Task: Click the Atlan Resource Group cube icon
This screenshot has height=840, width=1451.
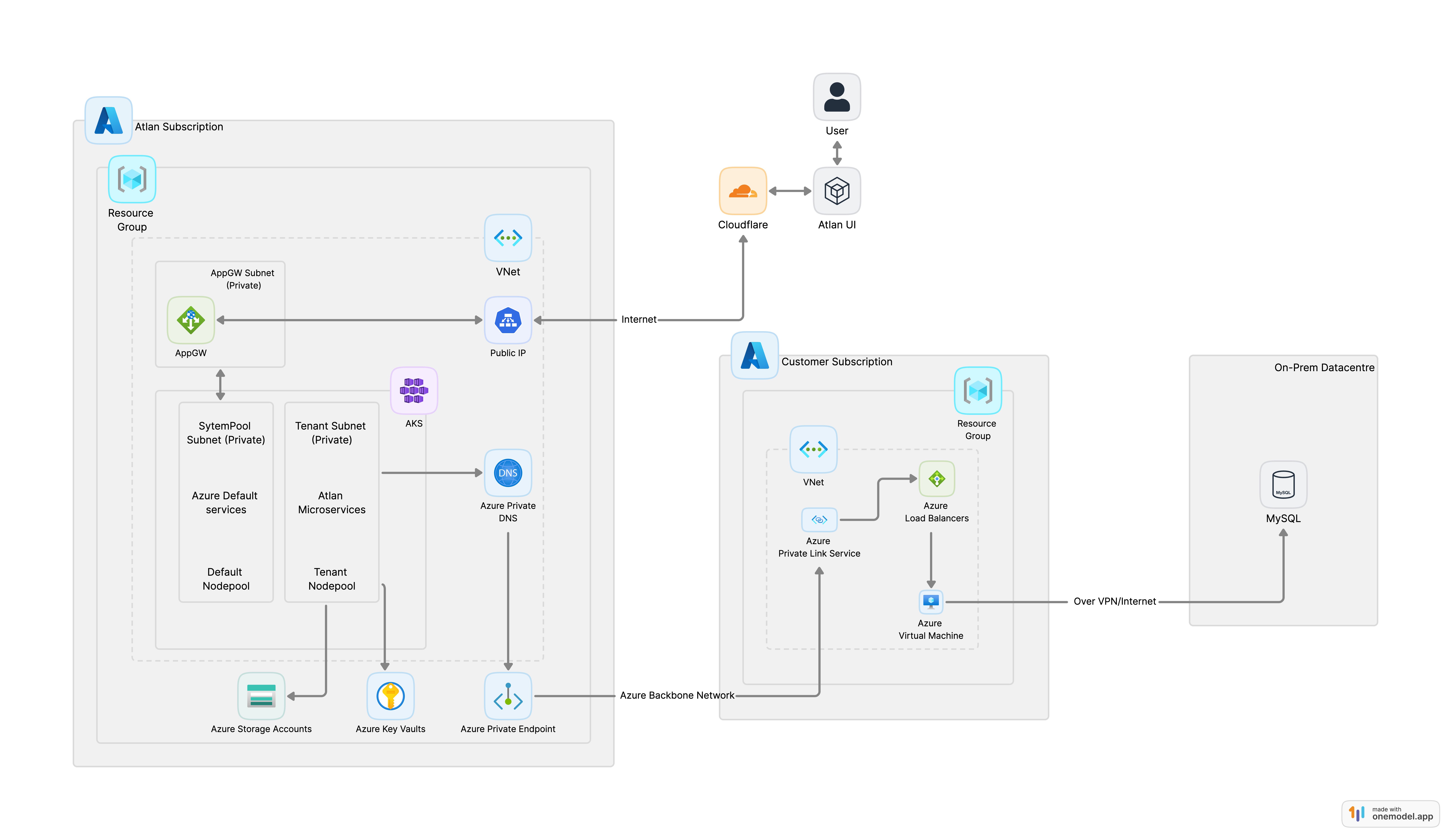Action: point(132,179)
